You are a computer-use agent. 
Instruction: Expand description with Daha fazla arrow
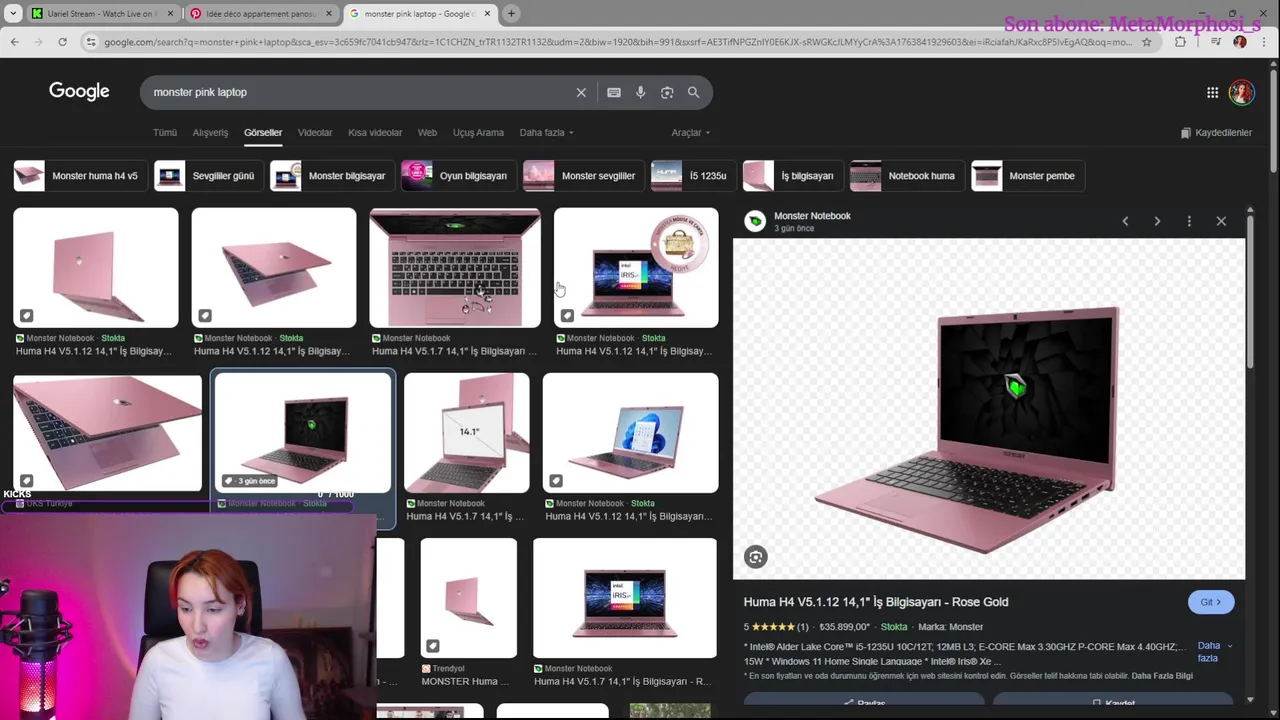tap(1215, 652)
